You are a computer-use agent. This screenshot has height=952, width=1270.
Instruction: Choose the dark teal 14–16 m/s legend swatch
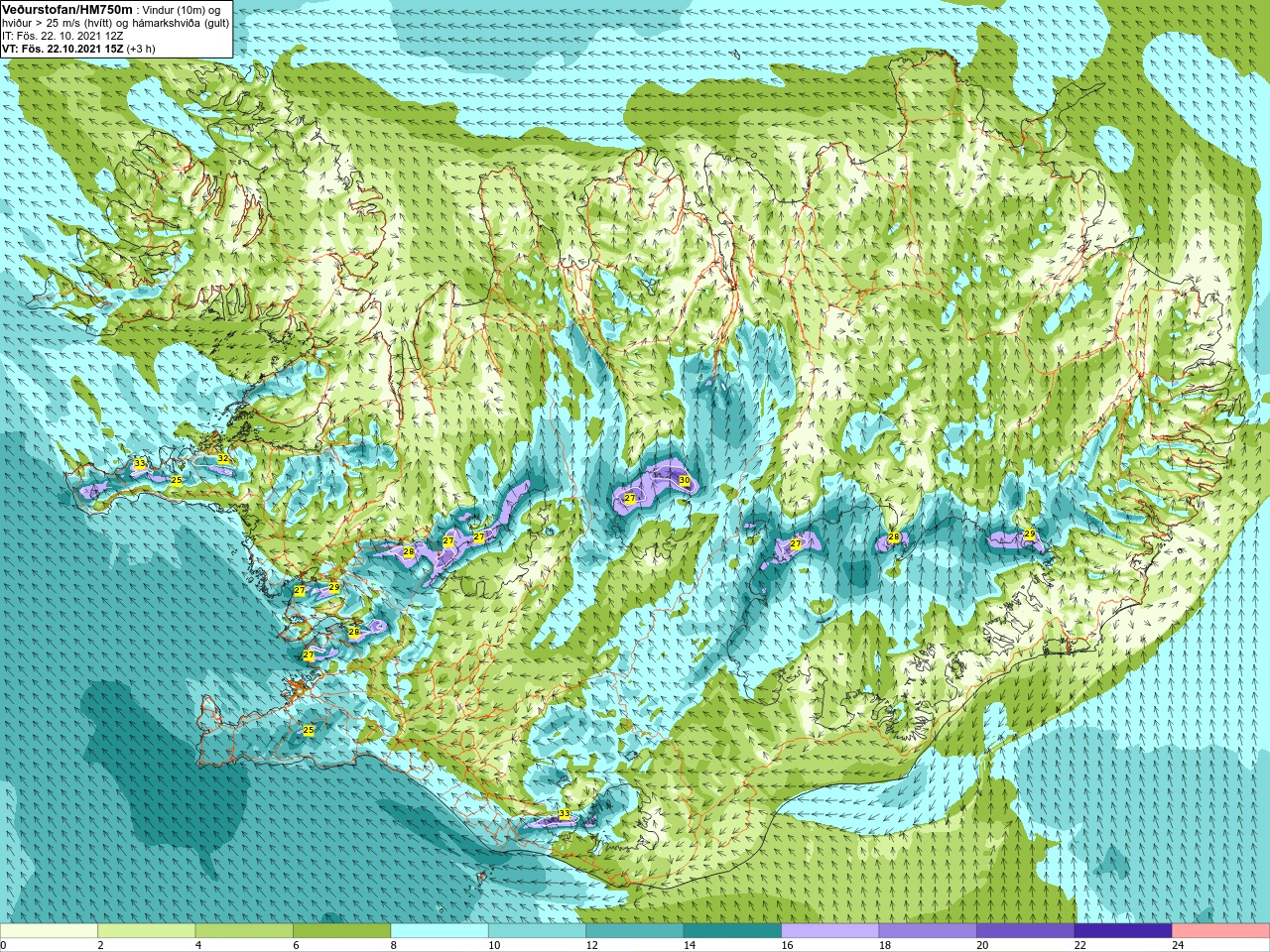pos(732,931)
